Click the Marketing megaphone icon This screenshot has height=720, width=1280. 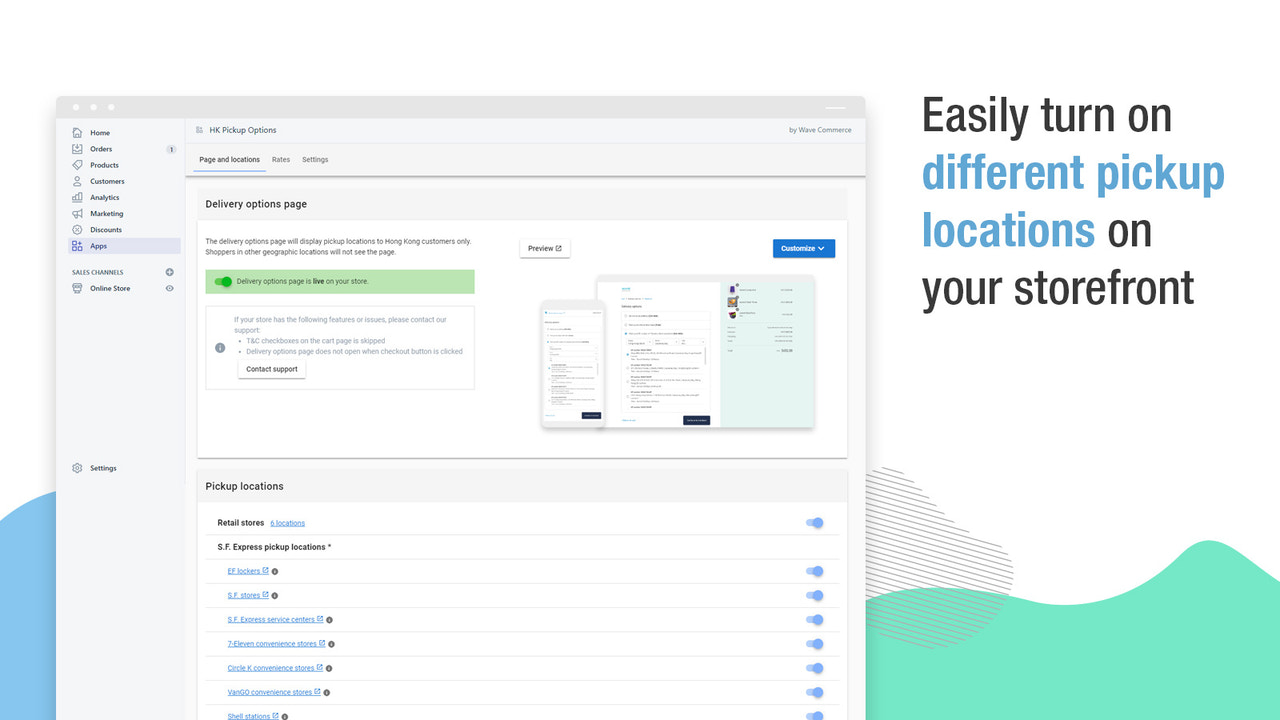[78, 213]
